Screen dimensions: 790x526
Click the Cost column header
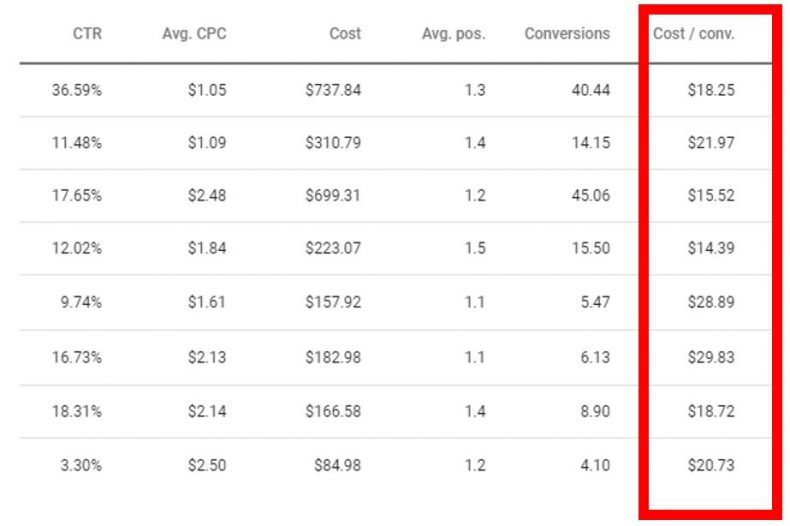click(x=345, y=34)
